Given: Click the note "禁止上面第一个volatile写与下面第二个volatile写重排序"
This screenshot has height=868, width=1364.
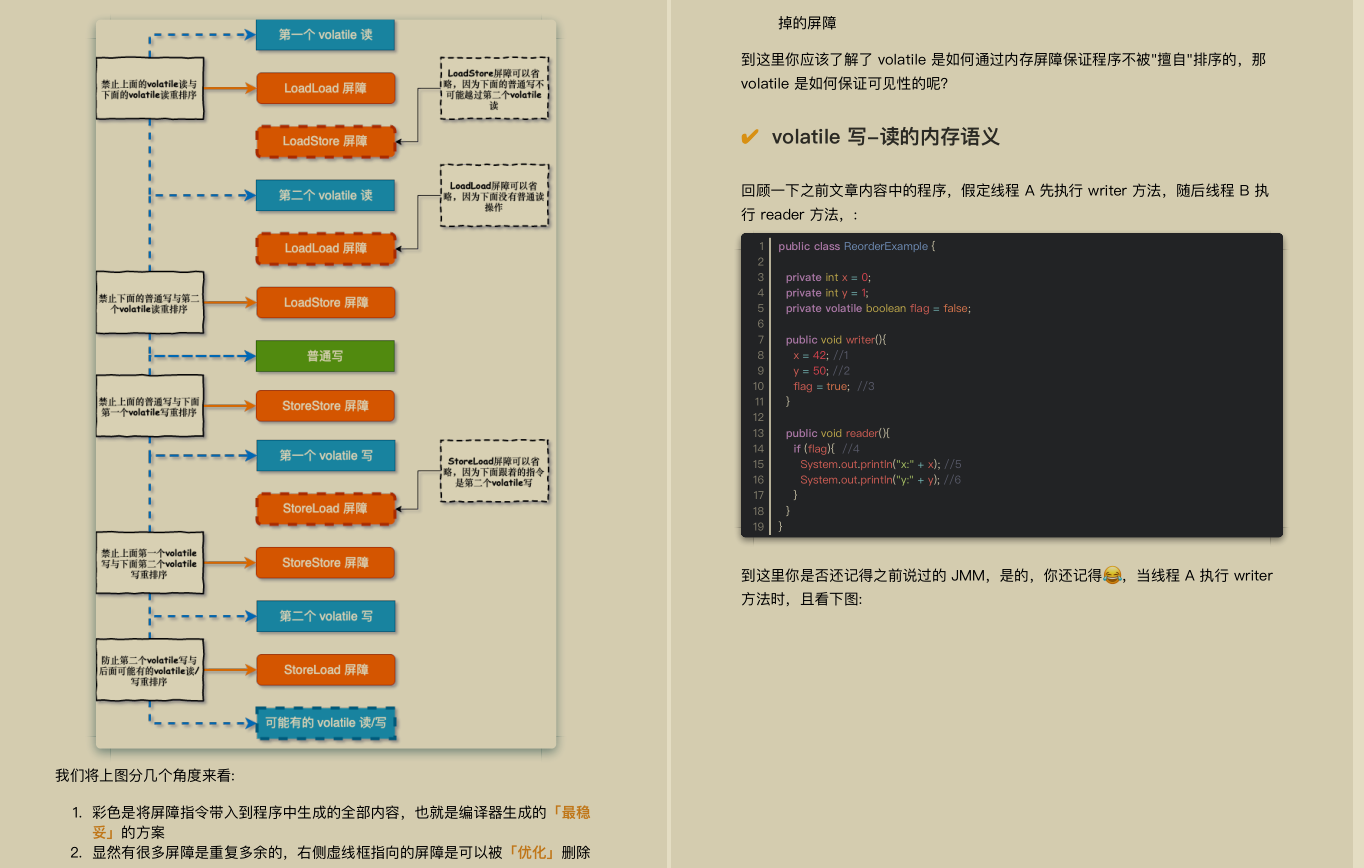Looking at the screenshot, I should pyautogui.click(x=150, y=564).
